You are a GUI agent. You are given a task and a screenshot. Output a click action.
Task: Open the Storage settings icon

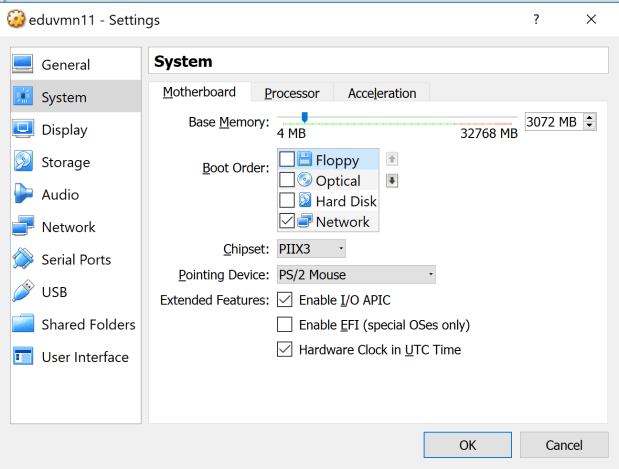click(24, 162)
